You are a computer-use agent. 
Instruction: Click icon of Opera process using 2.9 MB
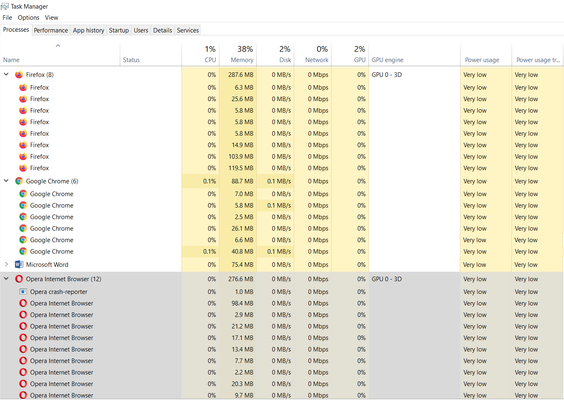click(23, 315)
